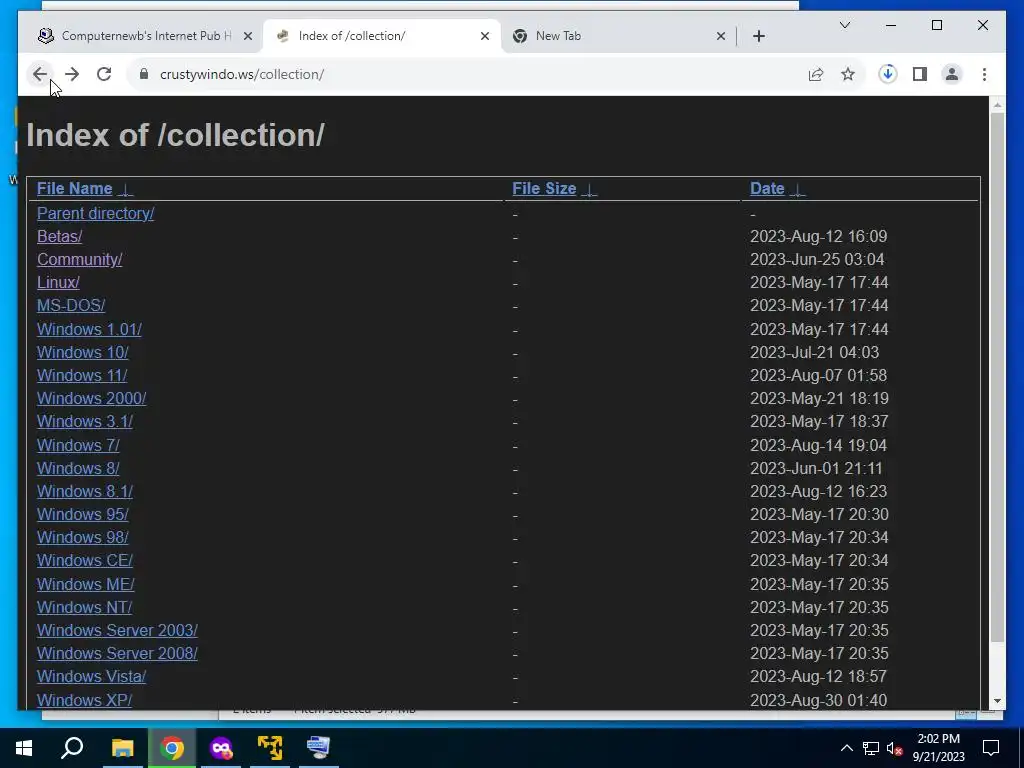Share this page via share icon

click(816, 74)
